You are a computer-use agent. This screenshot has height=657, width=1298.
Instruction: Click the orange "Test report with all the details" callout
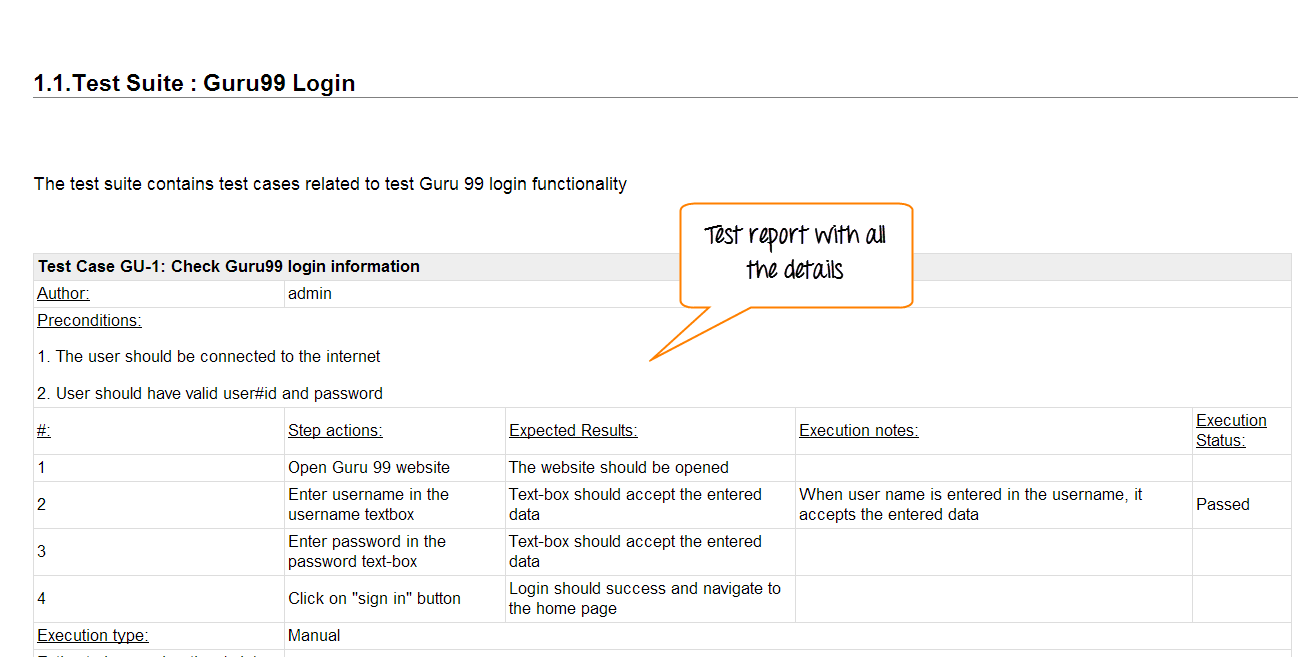click(795, 253)
